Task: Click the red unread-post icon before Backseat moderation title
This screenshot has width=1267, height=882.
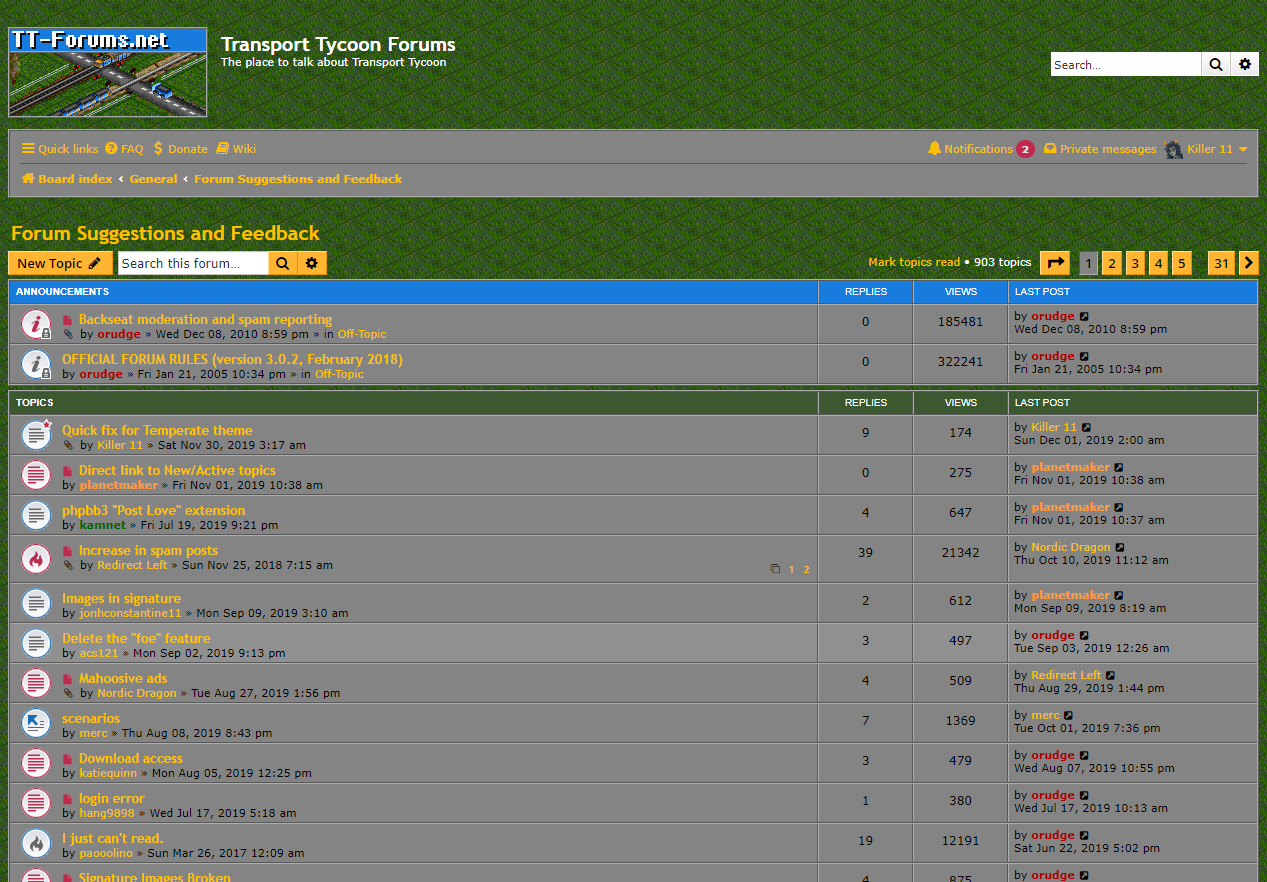Action: click(x=68, y=321)
